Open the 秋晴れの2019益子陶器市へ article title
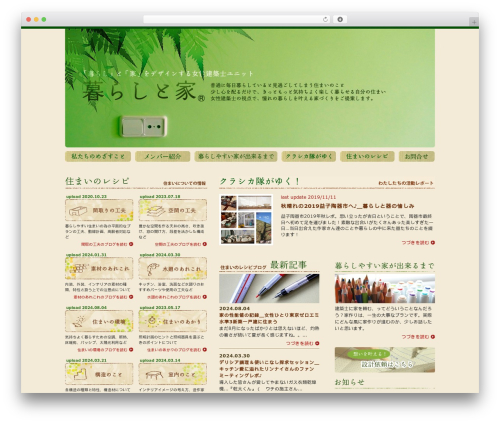Viewport: 500px width, 423px height. (347, 206)
